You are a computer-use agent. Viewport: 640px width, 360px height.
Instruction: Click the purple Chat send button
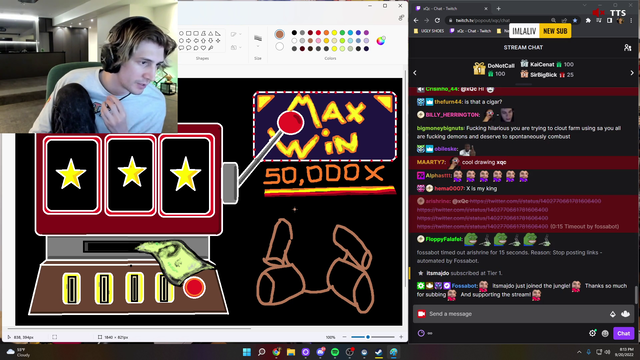tap(623, 333)
